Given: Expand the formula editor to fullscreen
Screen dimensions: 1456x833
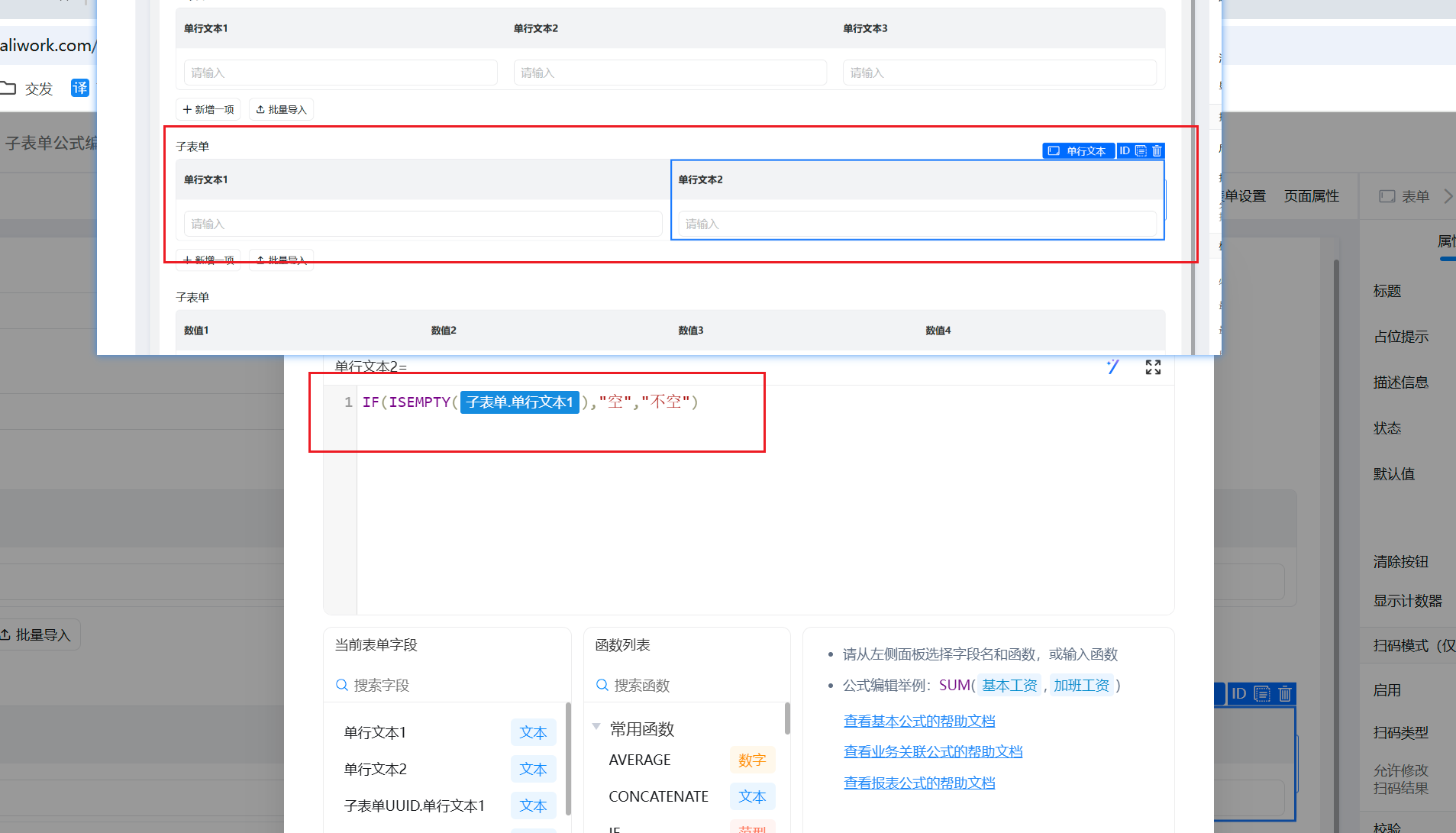Looking at the screenshot, I should click(1153, 367).
